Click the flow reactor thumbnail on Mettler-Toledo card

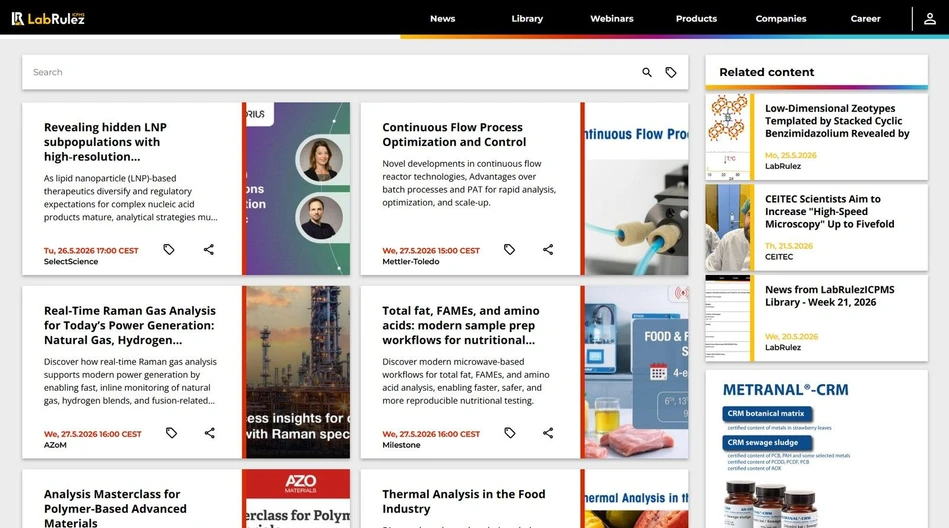[x=636, y=188]
